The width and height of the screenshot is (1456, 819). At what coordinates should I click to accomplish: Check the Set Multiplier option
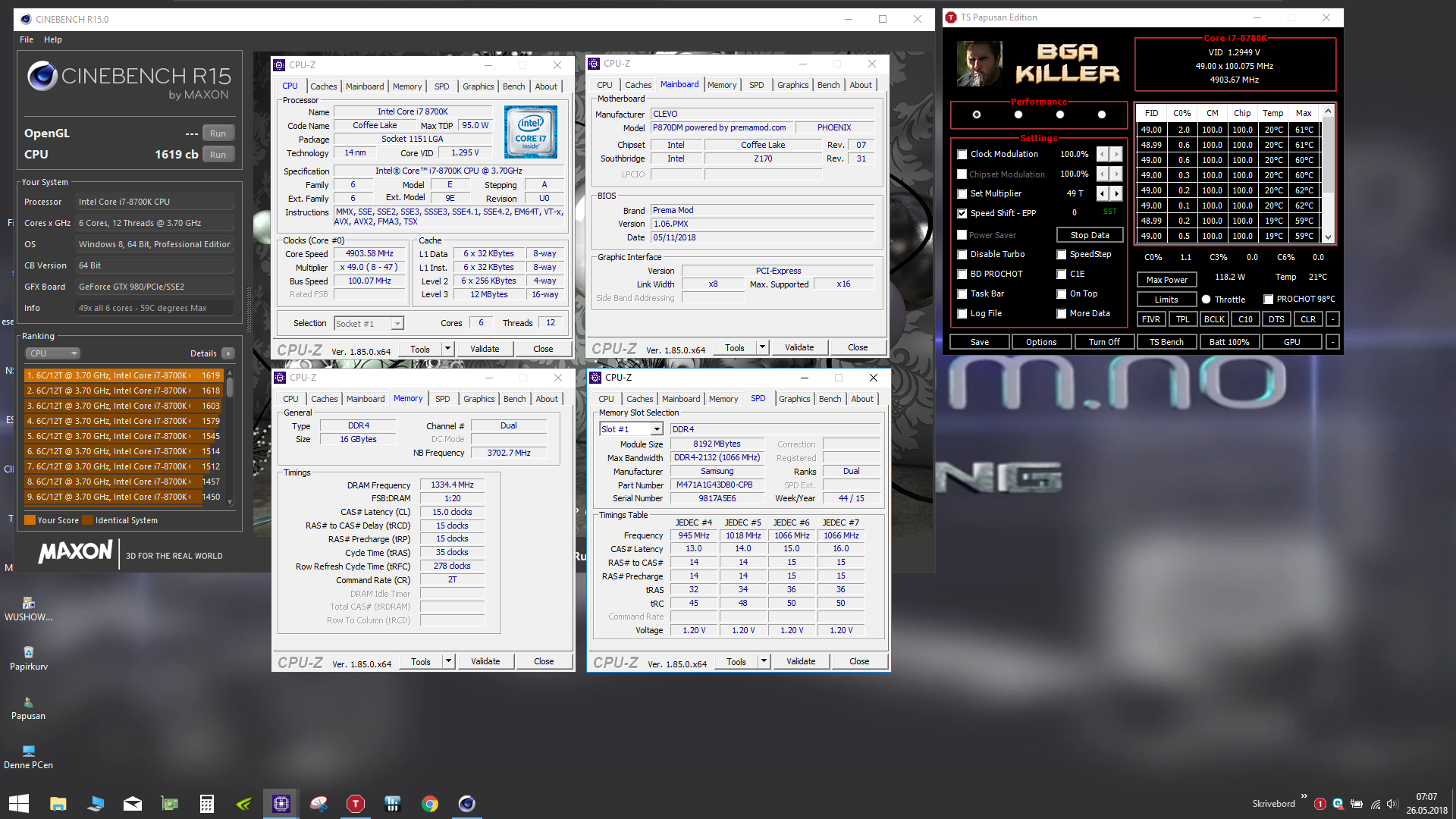(x=962, y=194)
